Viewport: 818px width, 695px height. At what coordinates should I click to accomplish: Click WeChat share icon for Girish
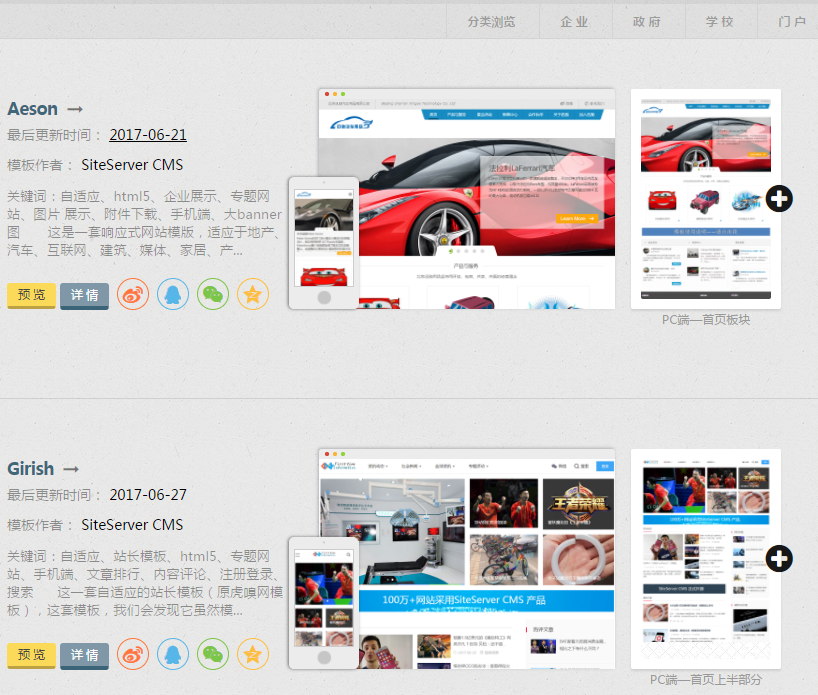(213, 654)
